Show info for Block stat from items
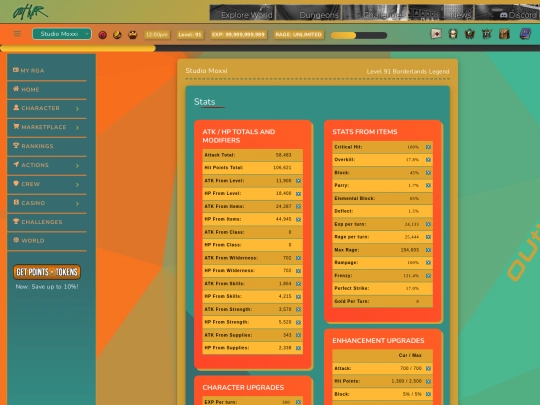 pyautogui.click(x=428, y=173)
